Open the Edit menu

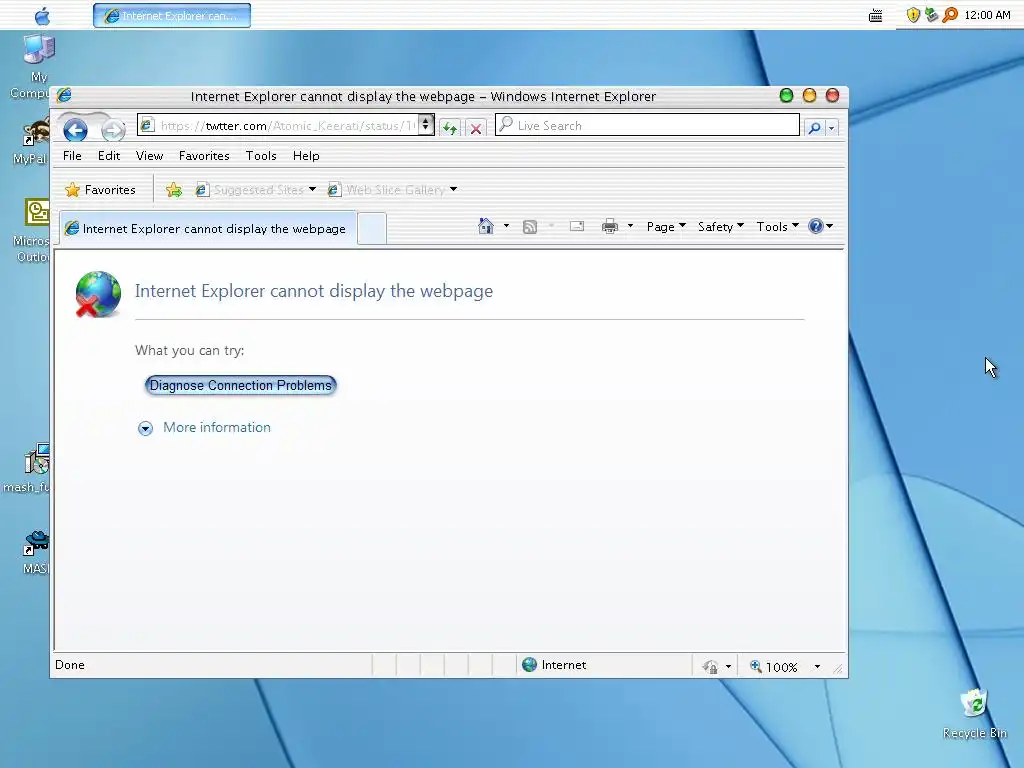(109, 155)
